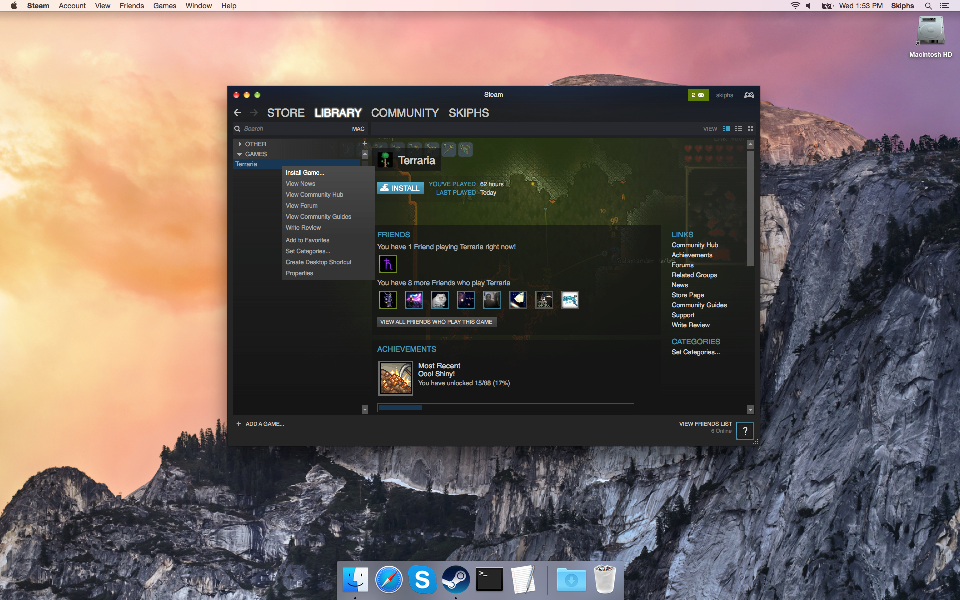Click the Terraria tree game icon

385,160
